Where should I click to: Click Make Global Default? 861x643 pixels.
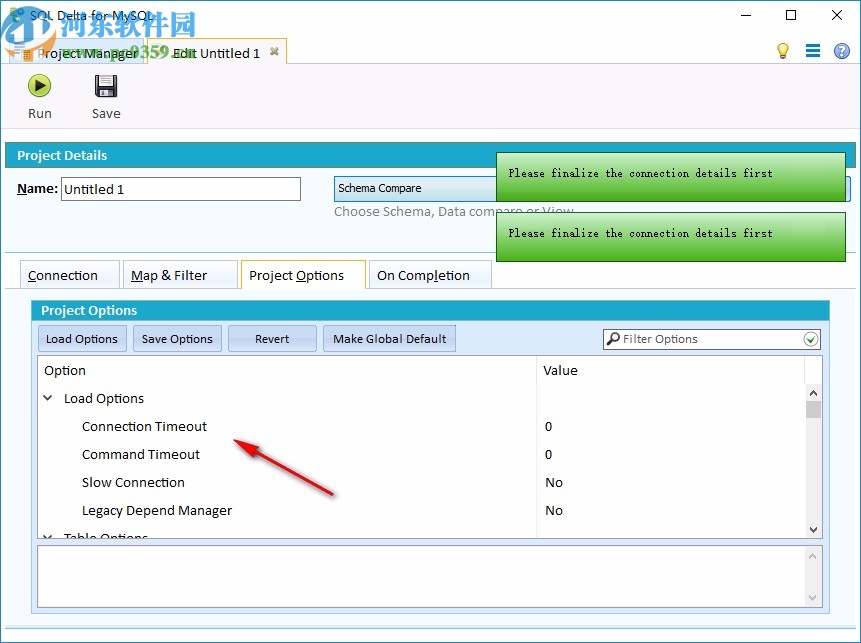[x=389, y=339]
